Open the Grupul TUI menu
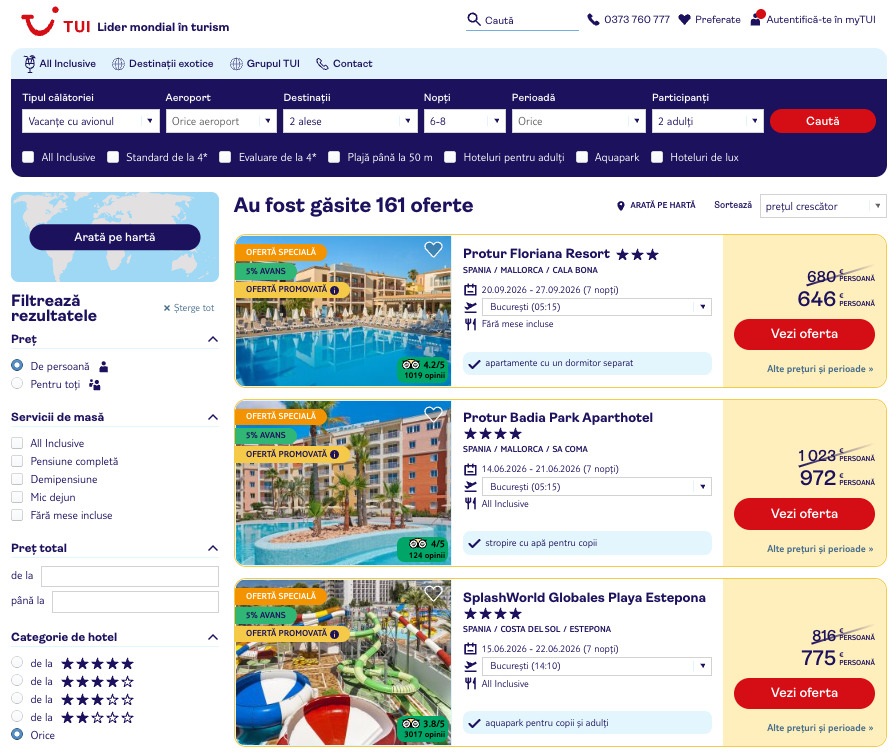The image size is (896, 754). coord(265,63)
